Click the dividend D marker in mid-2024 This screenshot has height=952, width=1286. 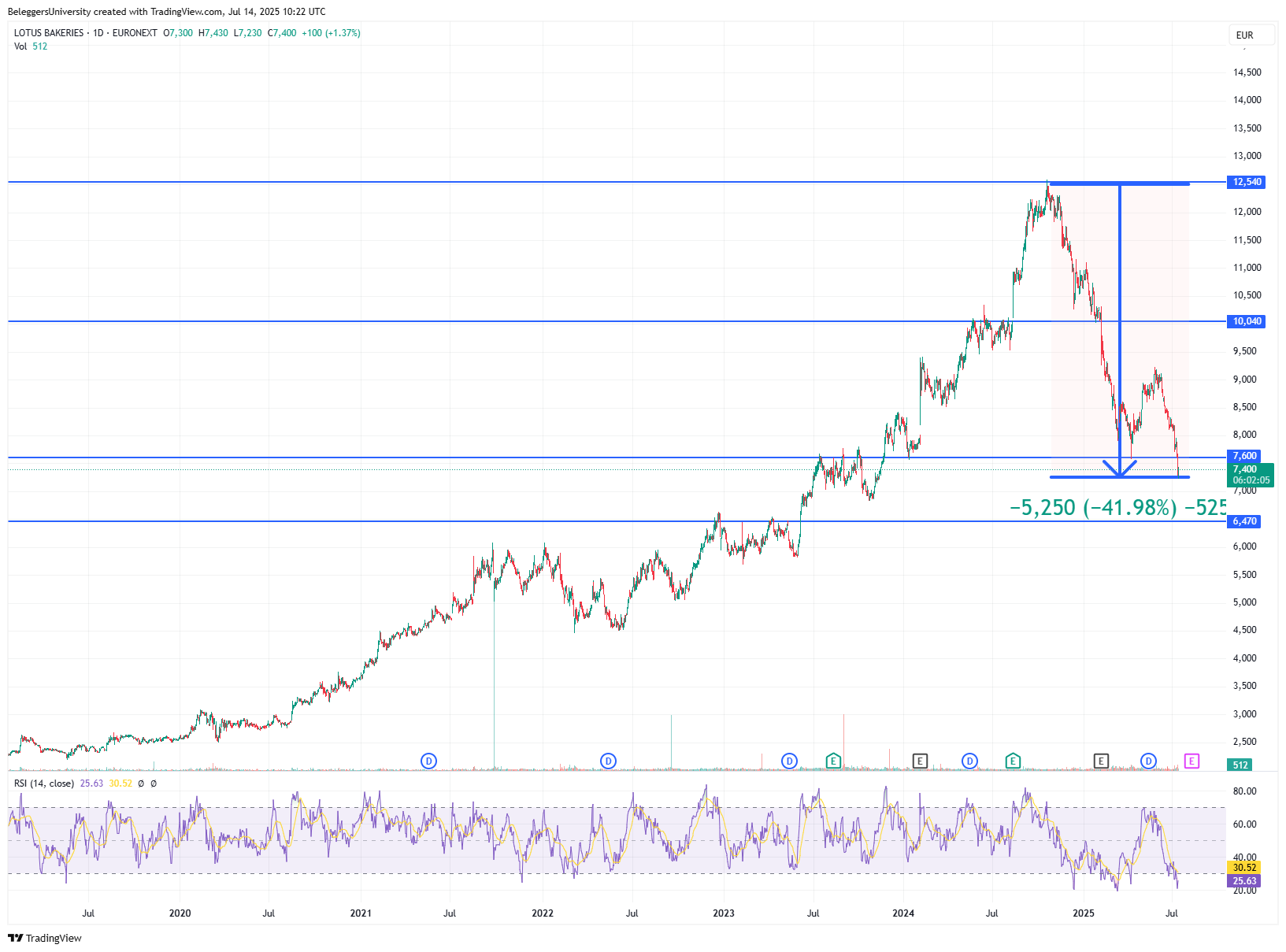pos(969,761)
